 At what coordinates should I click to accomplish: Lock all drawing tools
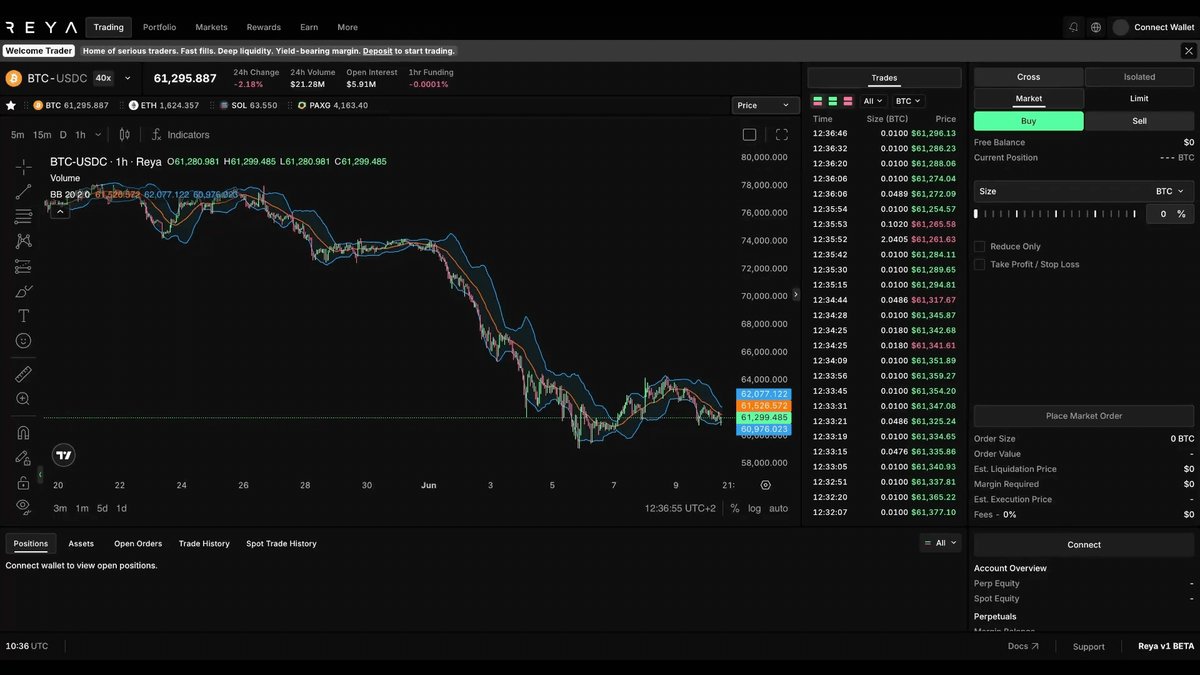(x=23, y=482)
